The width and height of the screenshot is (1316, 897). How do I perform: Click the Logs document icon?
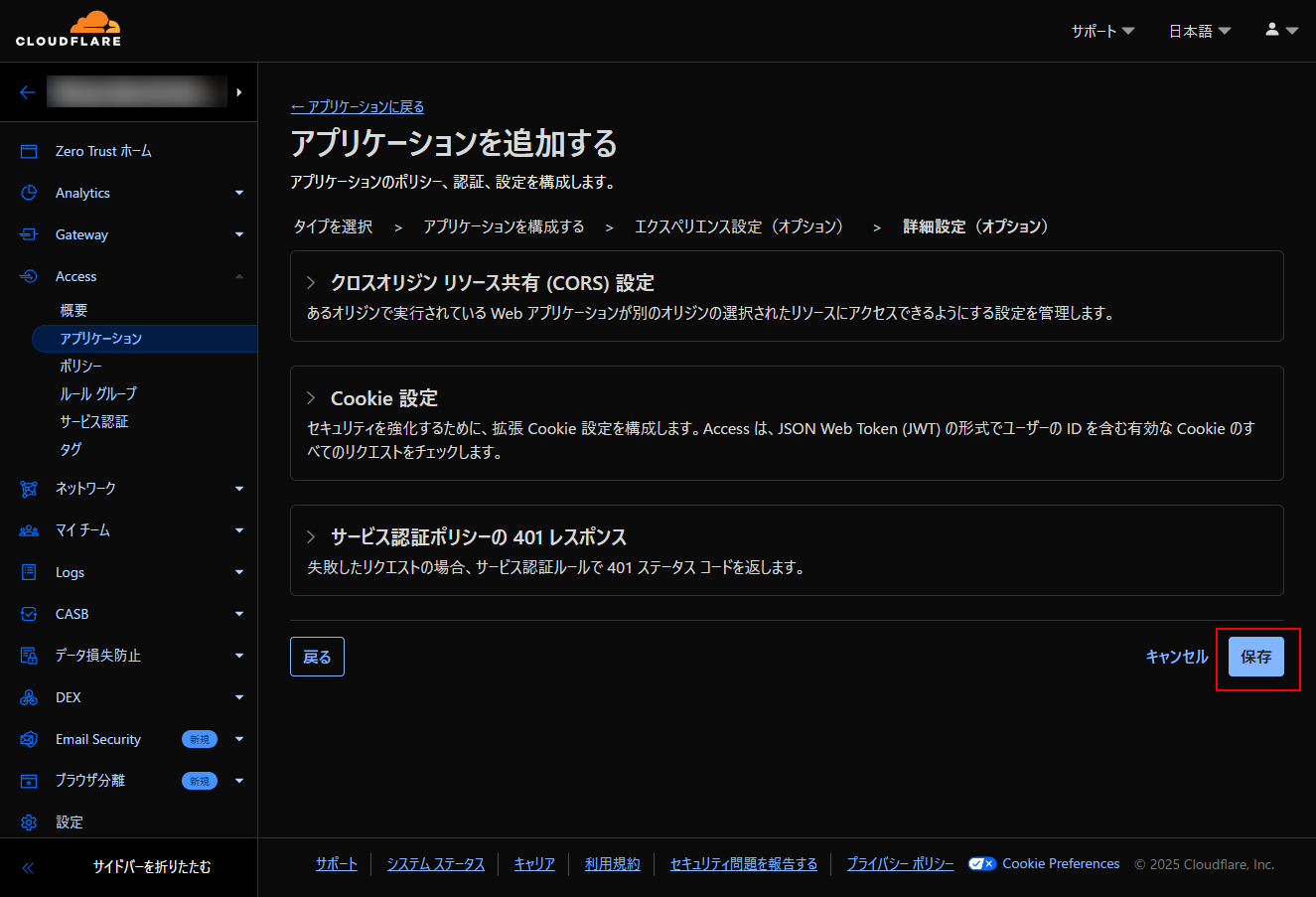coord(29,572)
